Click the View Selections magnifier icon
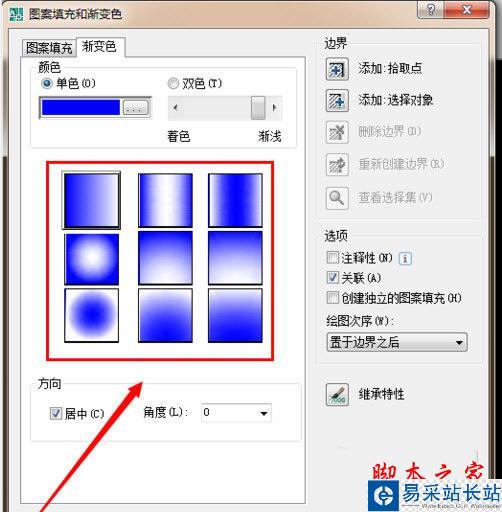 pos(337,198)
